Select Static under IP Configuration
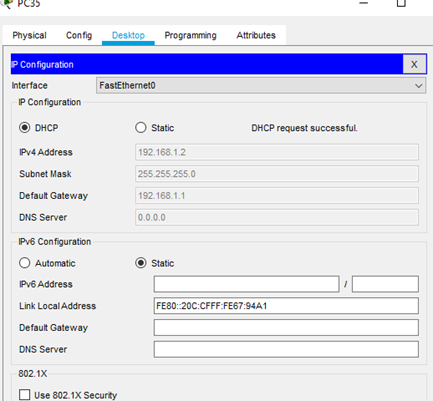Viewport: 433px width, 401px height. coord(141,128)
